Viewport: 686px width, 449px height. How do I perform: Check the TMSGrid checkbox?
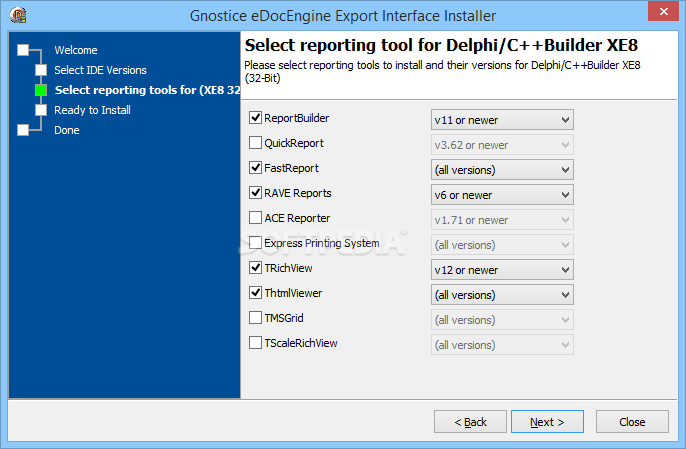coord(255,317)
